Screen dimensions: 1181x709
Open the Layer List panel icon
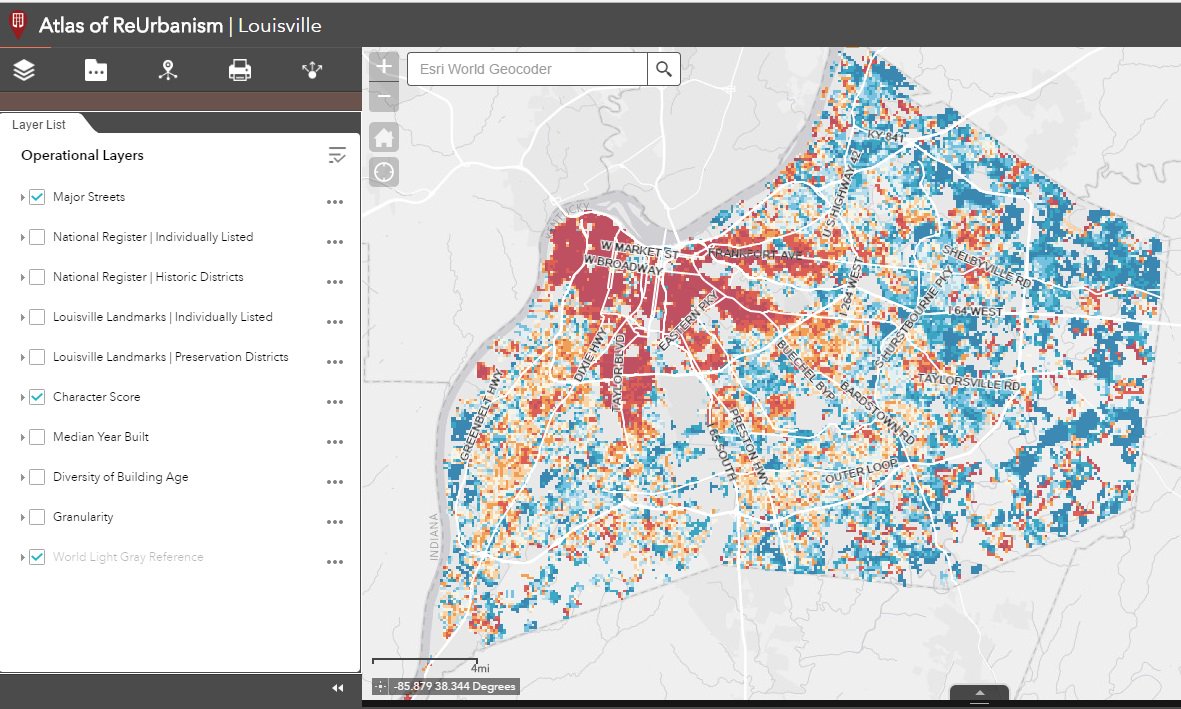tap(24, 70)
